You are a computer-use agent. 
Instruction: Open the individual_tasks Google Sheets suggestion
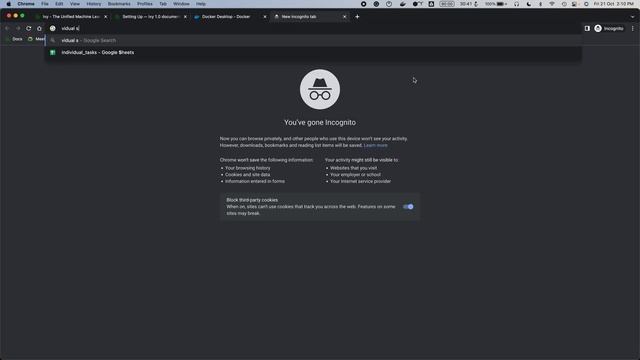coord(313,53)
